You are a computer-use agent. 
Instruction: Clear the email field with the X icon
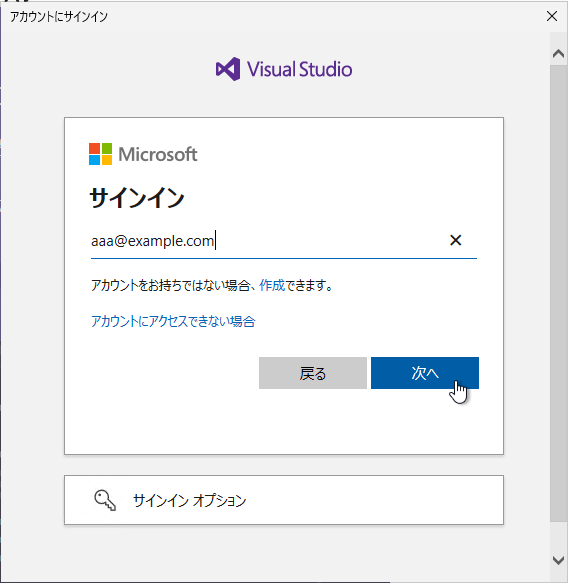point(455,240)
